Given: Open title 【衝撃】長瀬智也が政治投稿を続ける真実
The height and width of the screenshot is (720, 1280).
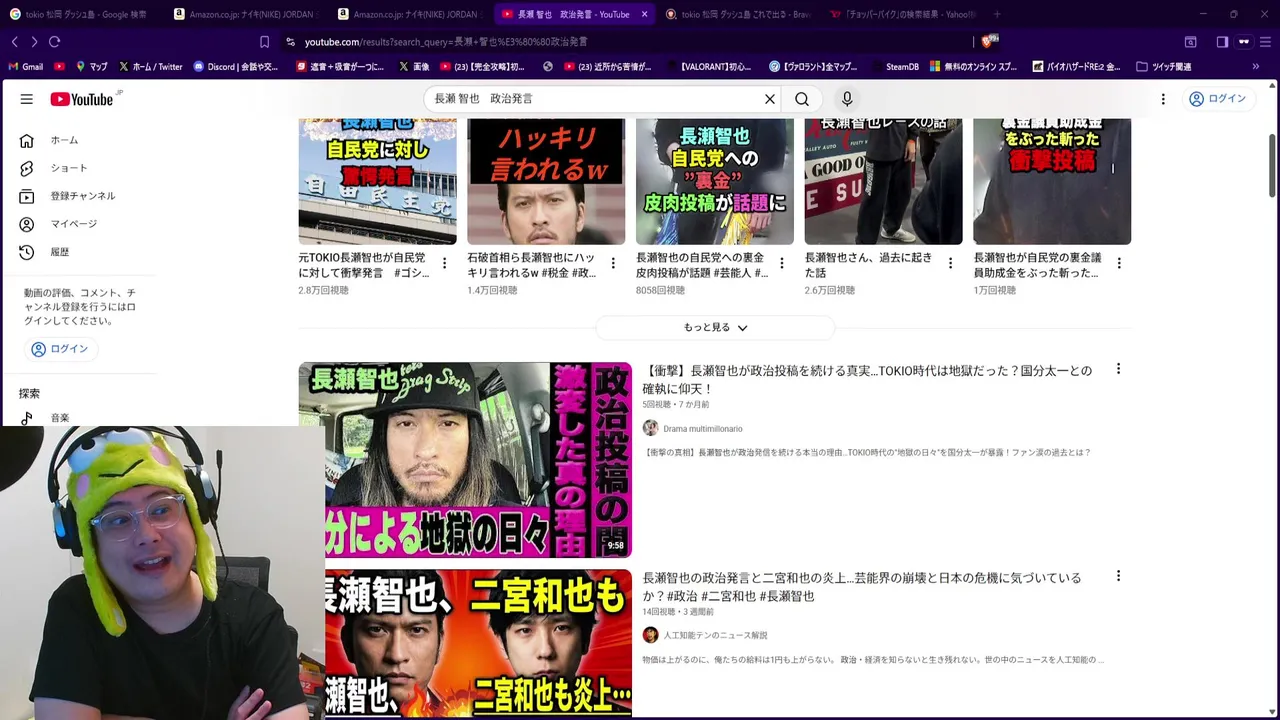Looking at the screenshot, I should click(x=867, y=379).
